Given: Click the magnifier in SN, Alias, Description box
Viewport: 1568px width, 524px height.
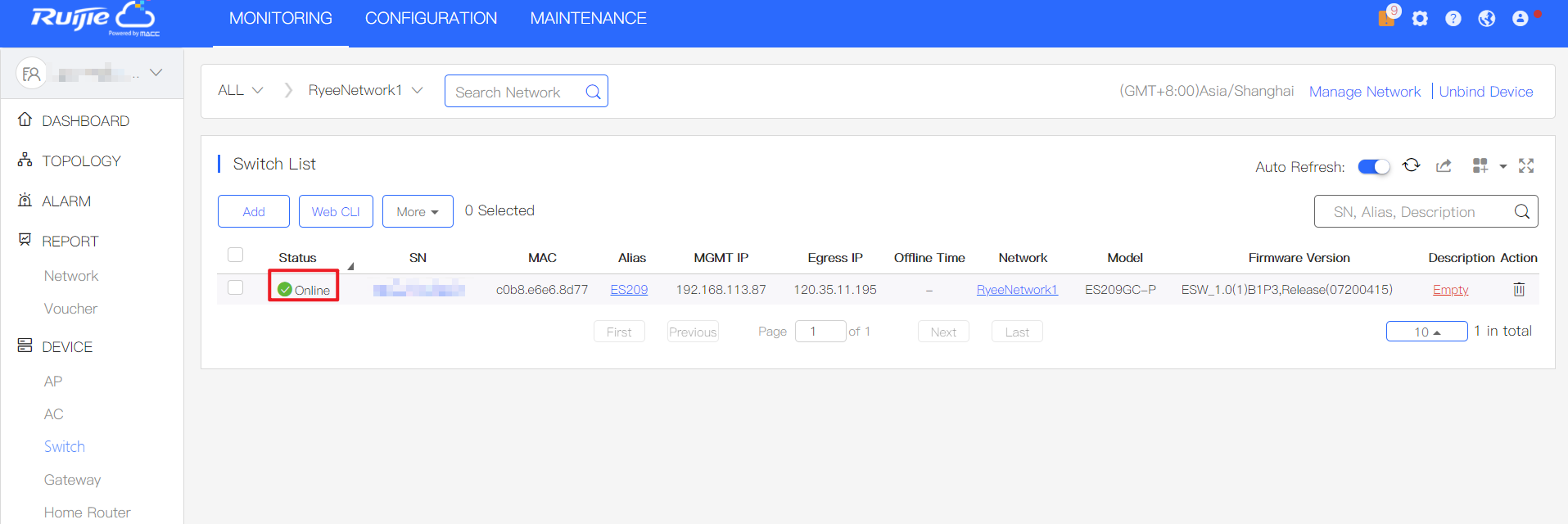Looking at the screenshot, I should tap(1522, 211).
